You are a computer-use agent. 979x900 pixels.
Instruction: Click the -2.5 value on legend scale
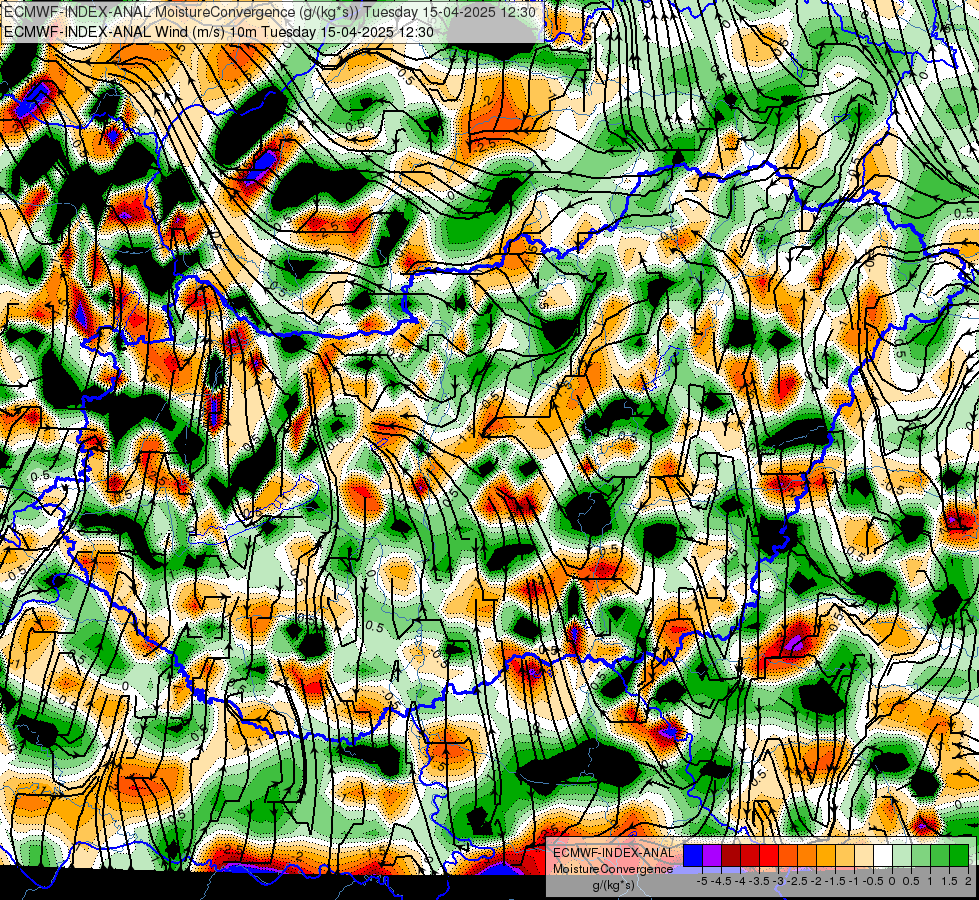(x=797, y=881)
